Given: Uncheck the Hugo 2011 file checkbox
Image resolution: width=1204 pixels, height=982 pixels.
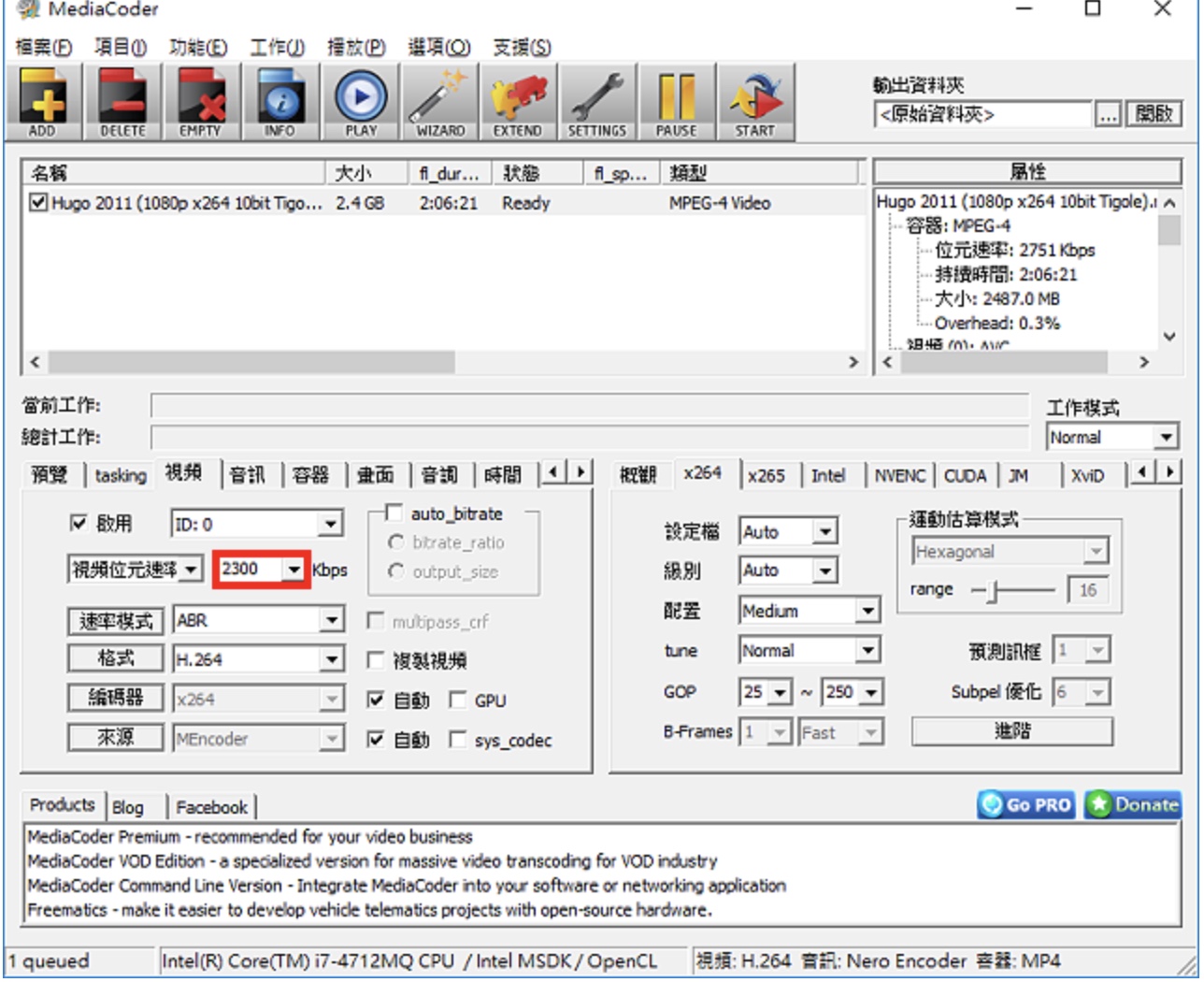Looking at the screenshot, I should [x=37, y=202].
